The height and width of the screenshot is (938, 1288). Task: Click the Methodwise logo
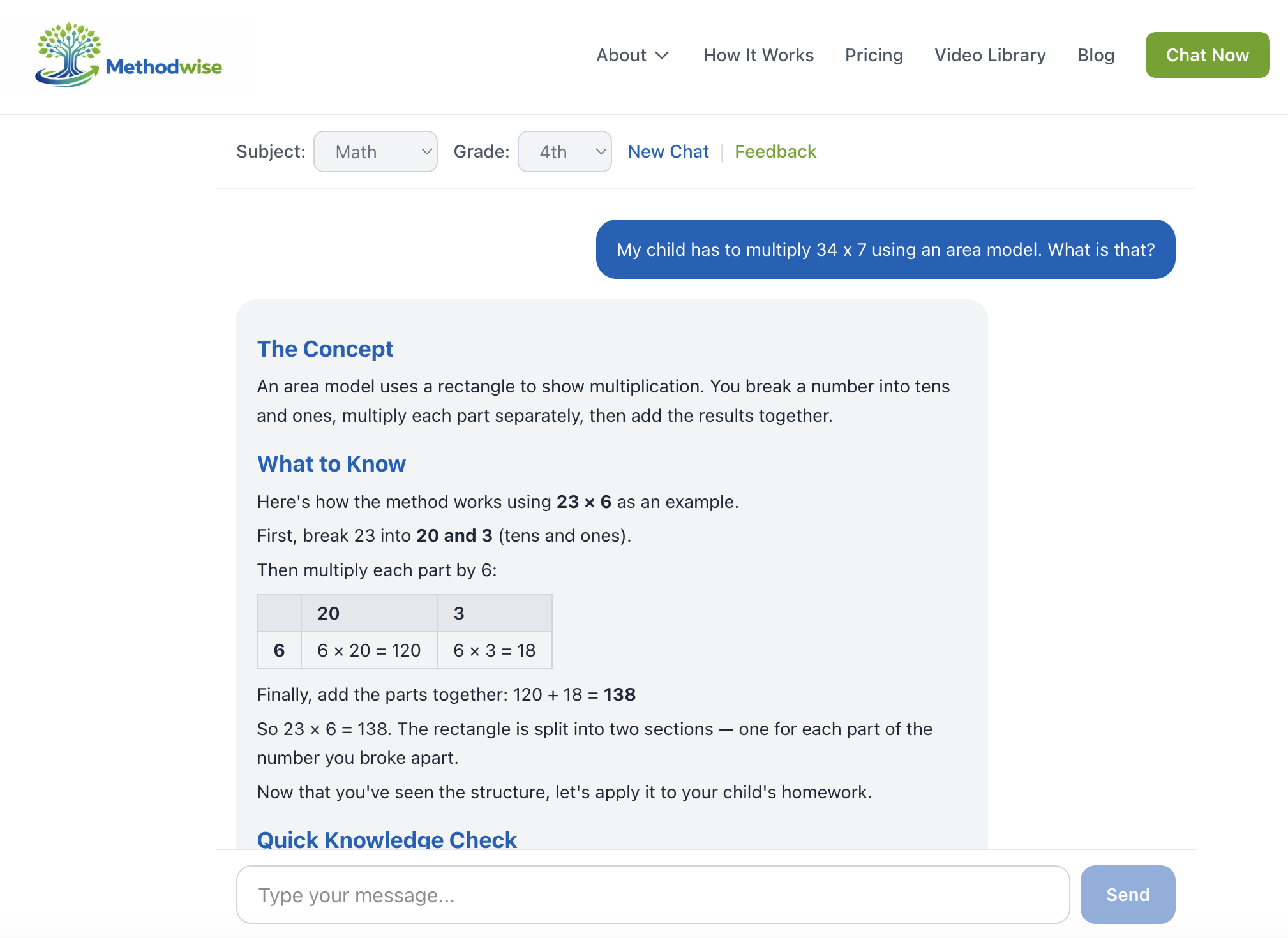(128, 54)
